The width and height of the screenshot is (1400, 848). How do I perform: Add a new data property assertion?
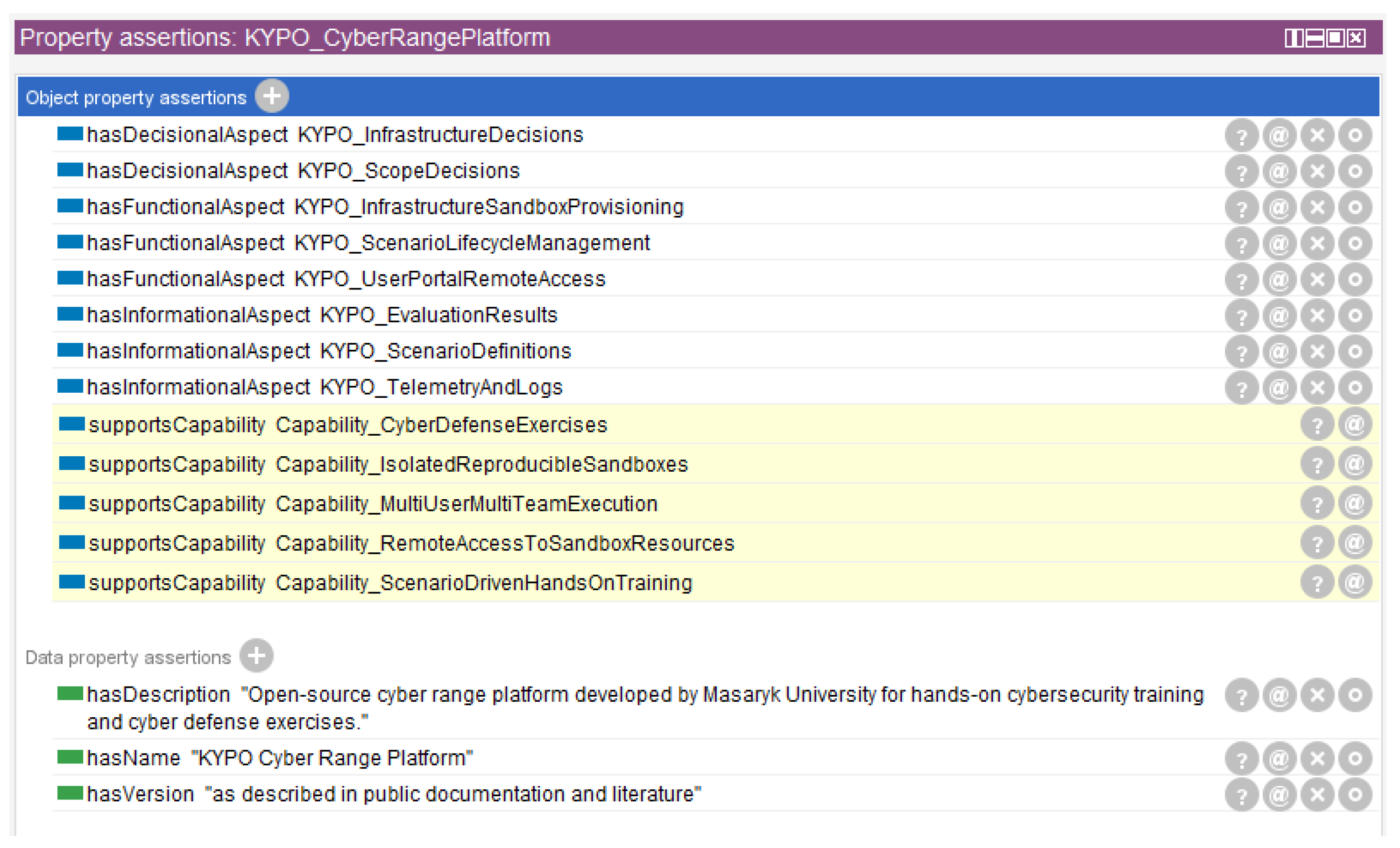(256, 656)
